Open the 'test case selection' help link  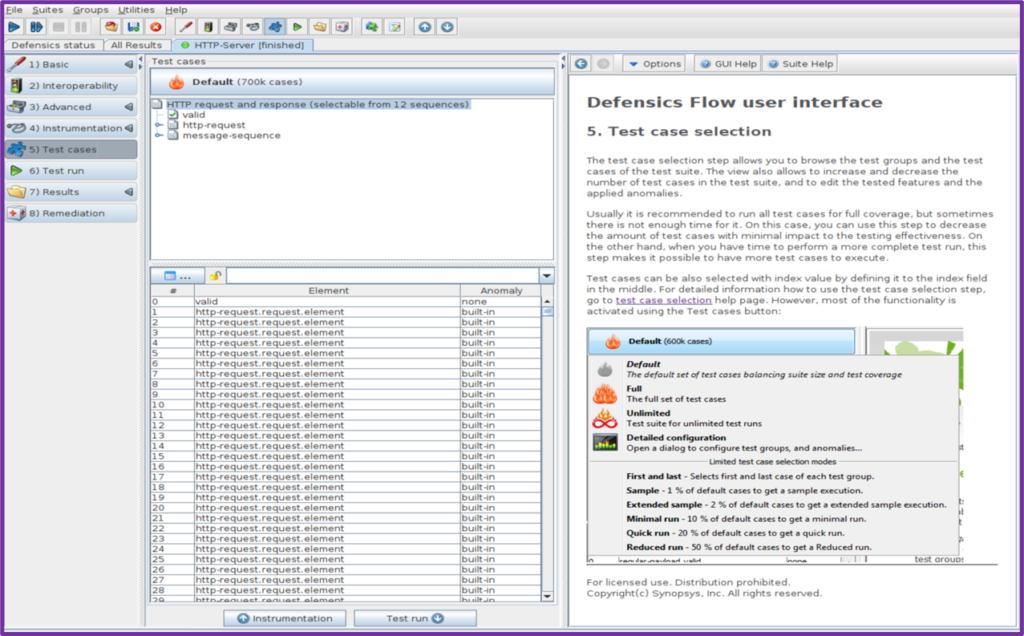point(663,300)
